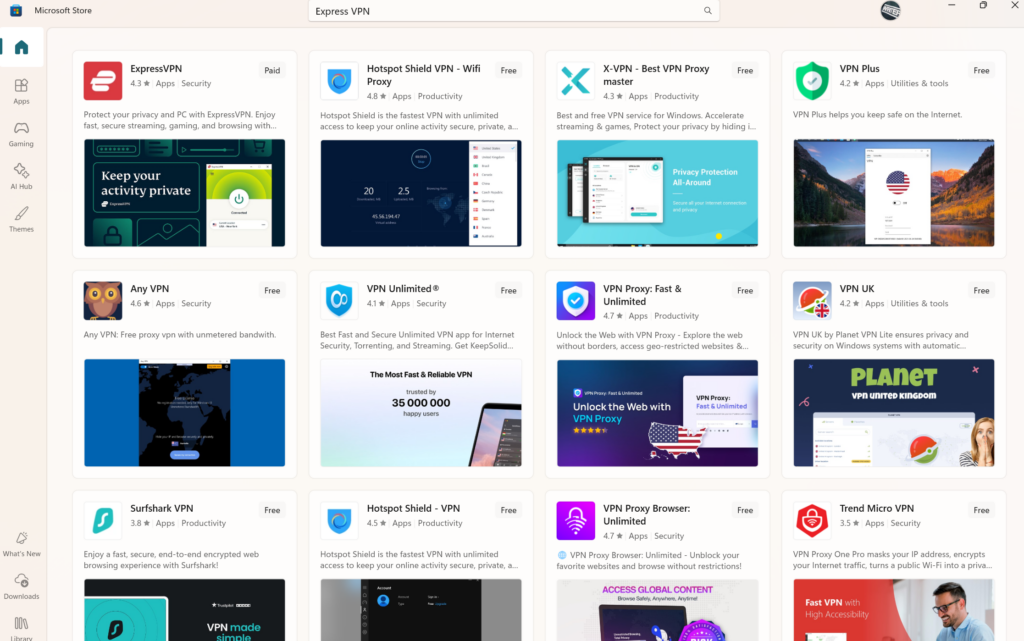Click the Hotspot Shield VPN - Wifi Proxy icon
Image resolution: width=1024 pixels, height=641 pixels.
(339, 81)
